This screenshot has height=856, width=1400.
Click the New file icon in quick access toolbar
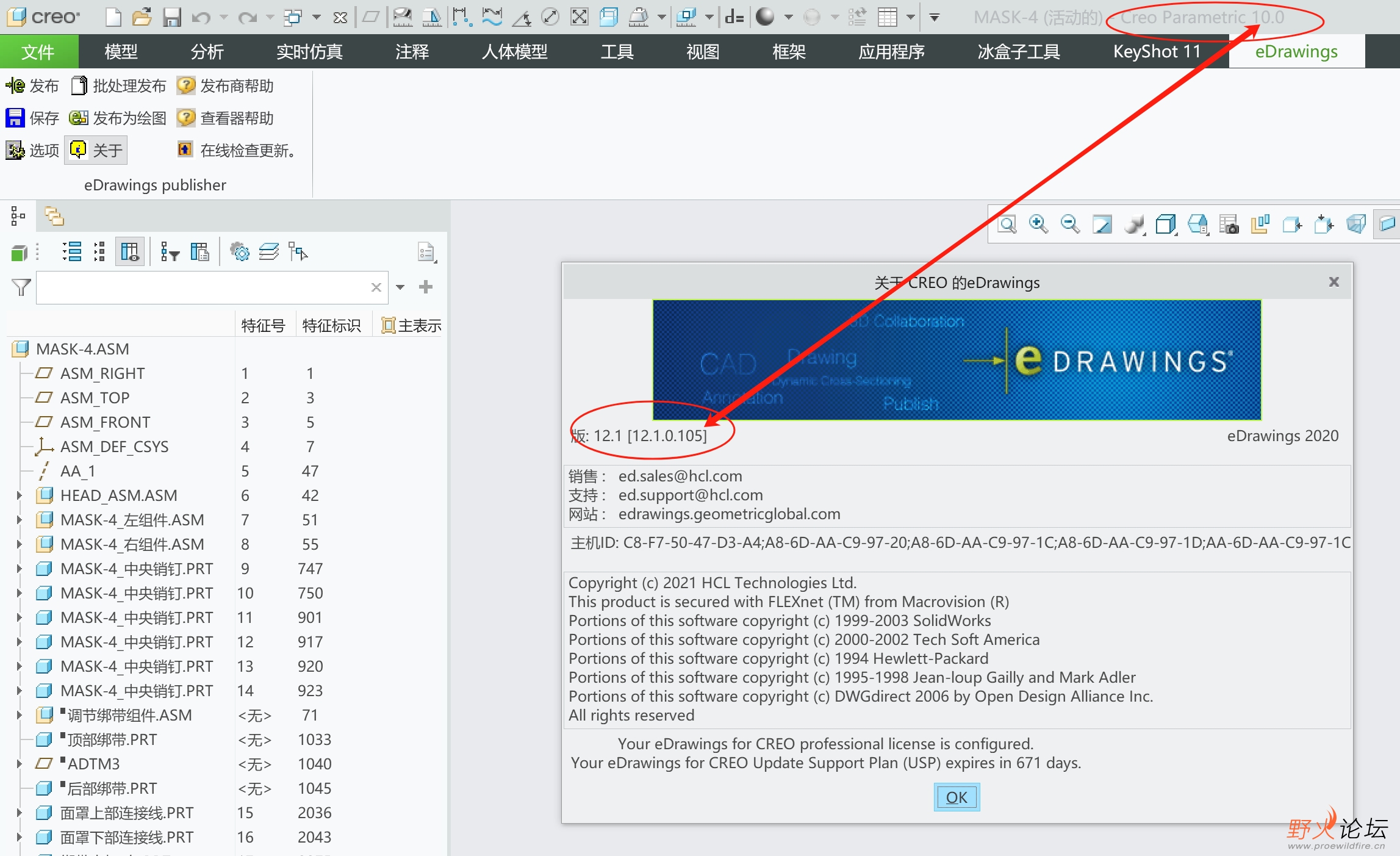tap(113, 17)
